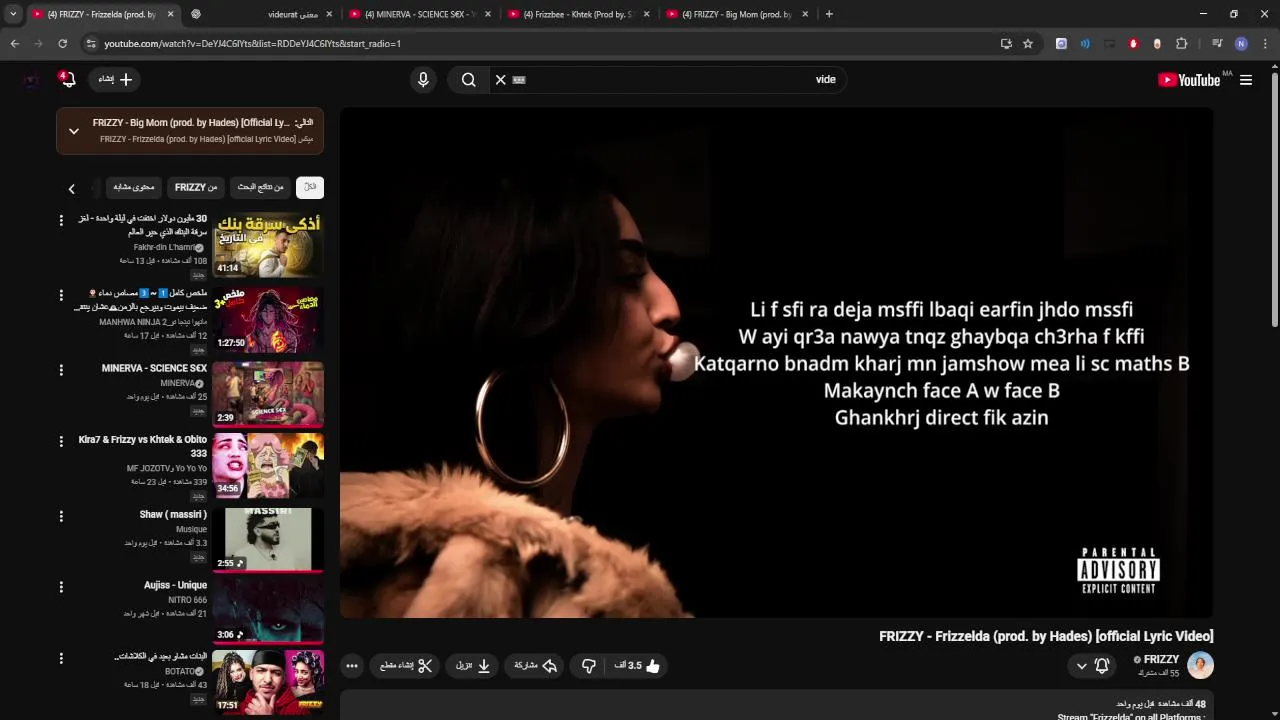Open the Chrome profile 'N' avatar
Screen dimensions: 1280x720
point(1241,44)
